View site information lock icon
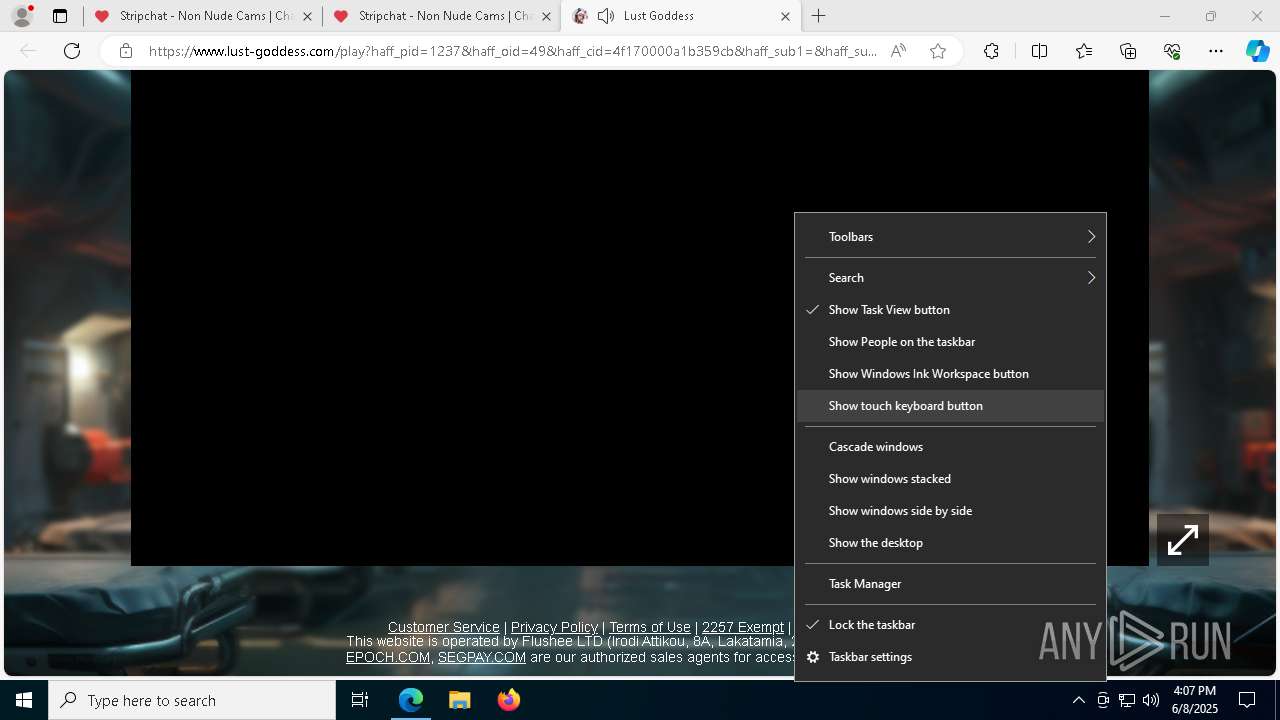Image resolution: width=1280 pixels, height=720 pixels. click(x=126, y=51)
